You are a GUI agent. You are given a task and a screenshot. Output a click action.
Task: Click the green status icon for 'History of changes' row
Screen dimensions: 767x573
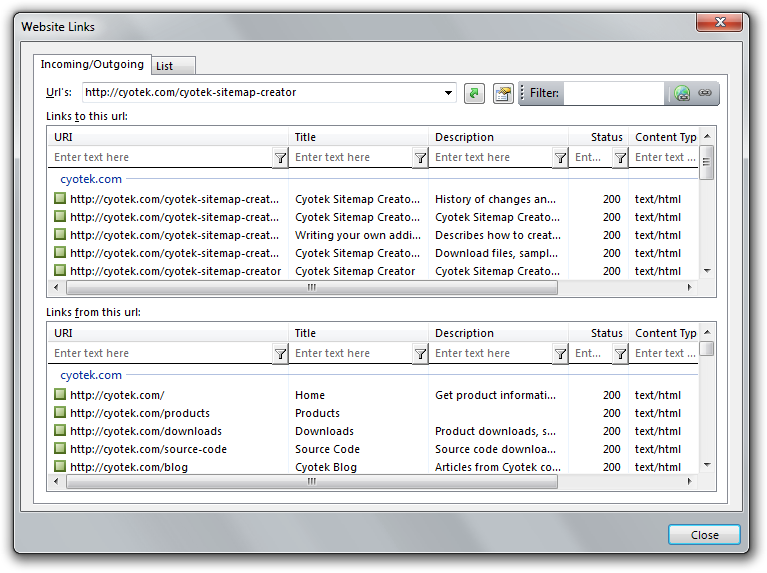pos(60,198)
